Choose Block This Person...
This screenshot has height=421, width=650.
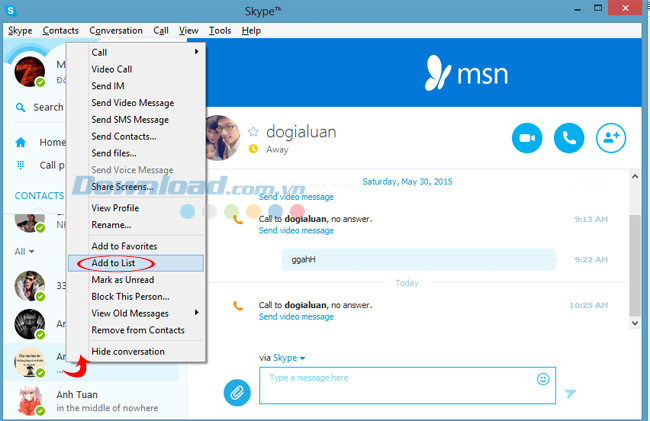tap(136, 297)
